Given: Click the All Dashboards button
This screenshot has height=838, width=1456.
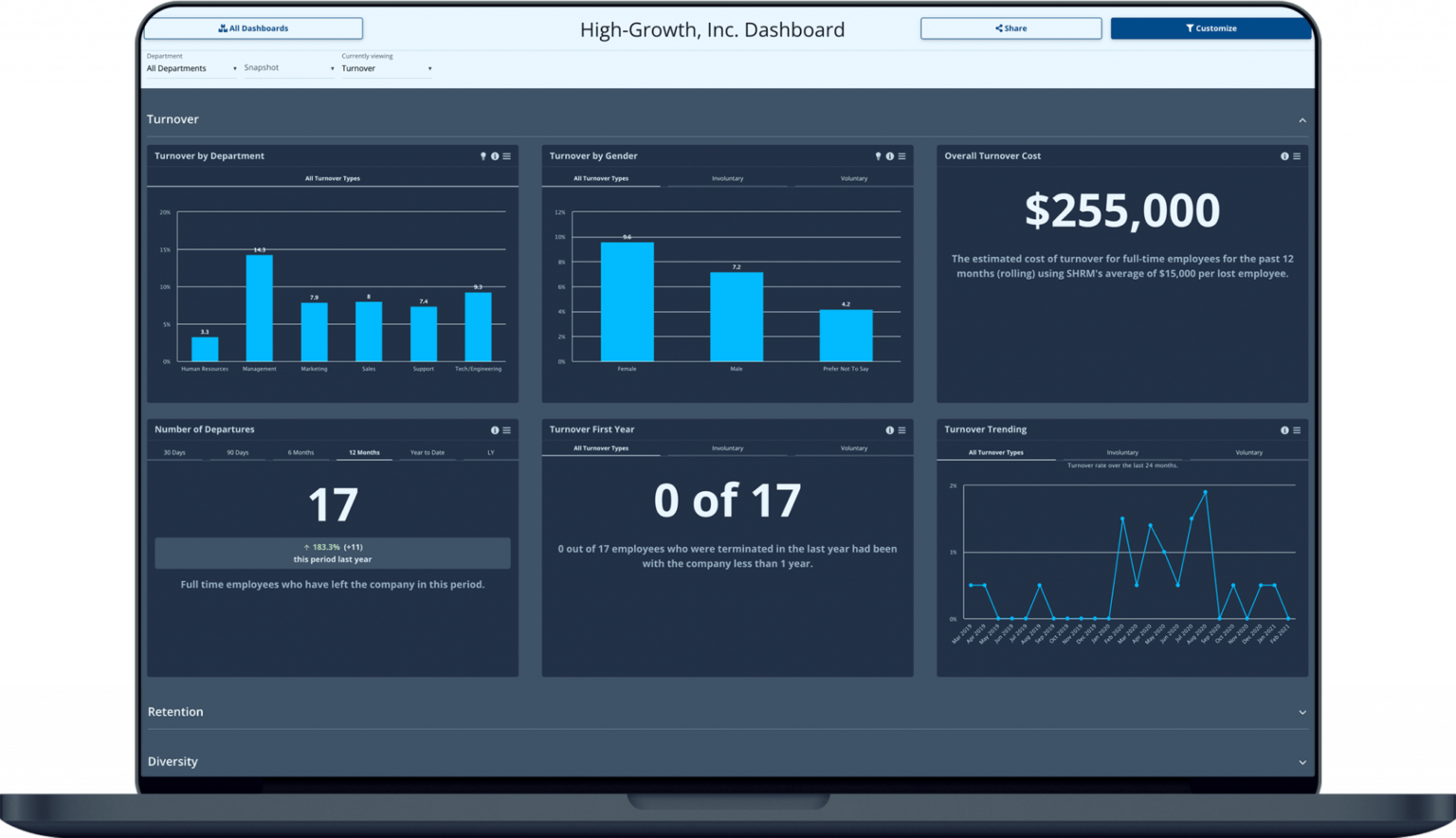Looking at the screenshot, I should (x=253, y=27).
